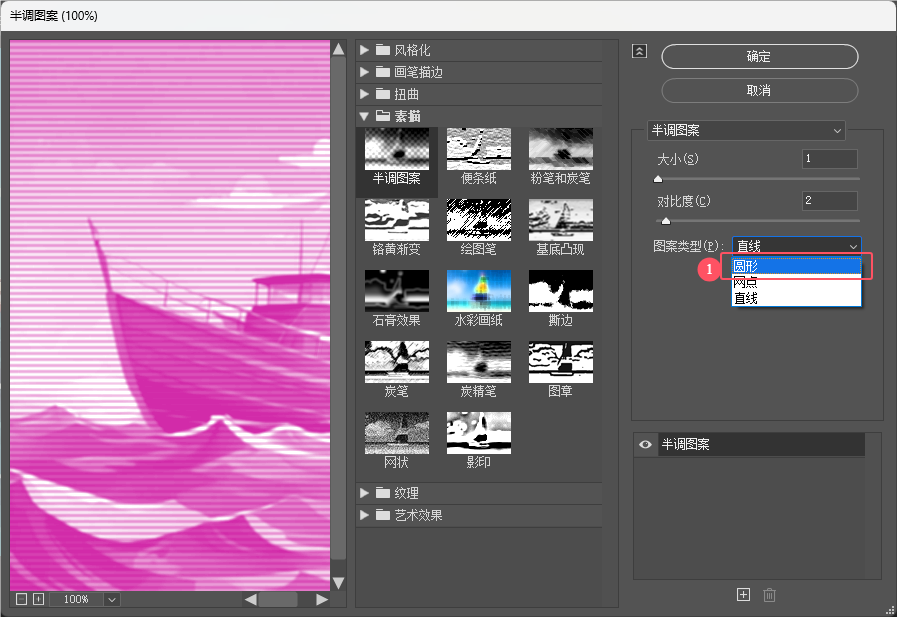Choose 网点 from pattern type list
This screenshot has height=617, width=897.
(796, 282)
